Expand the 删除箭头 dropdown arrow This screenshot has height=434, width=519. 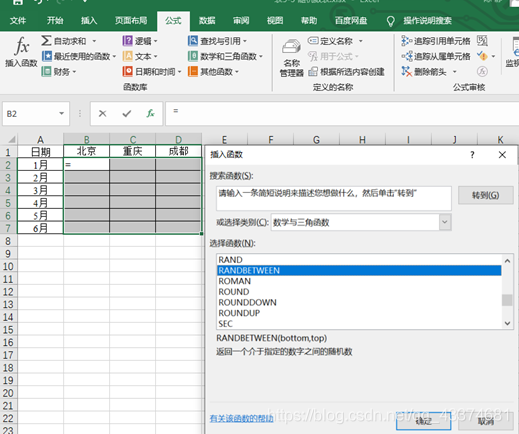click(454, 72)
